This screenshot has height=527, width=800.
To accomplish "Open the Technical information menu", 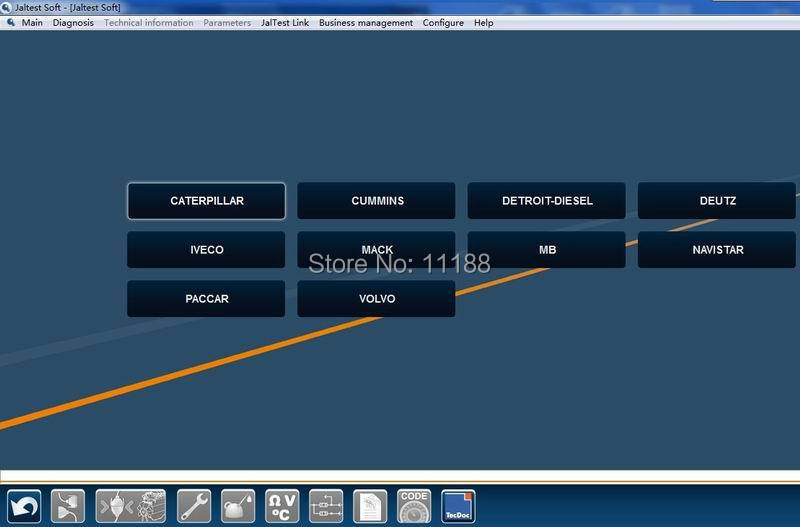I will click(x=148, y=22).
